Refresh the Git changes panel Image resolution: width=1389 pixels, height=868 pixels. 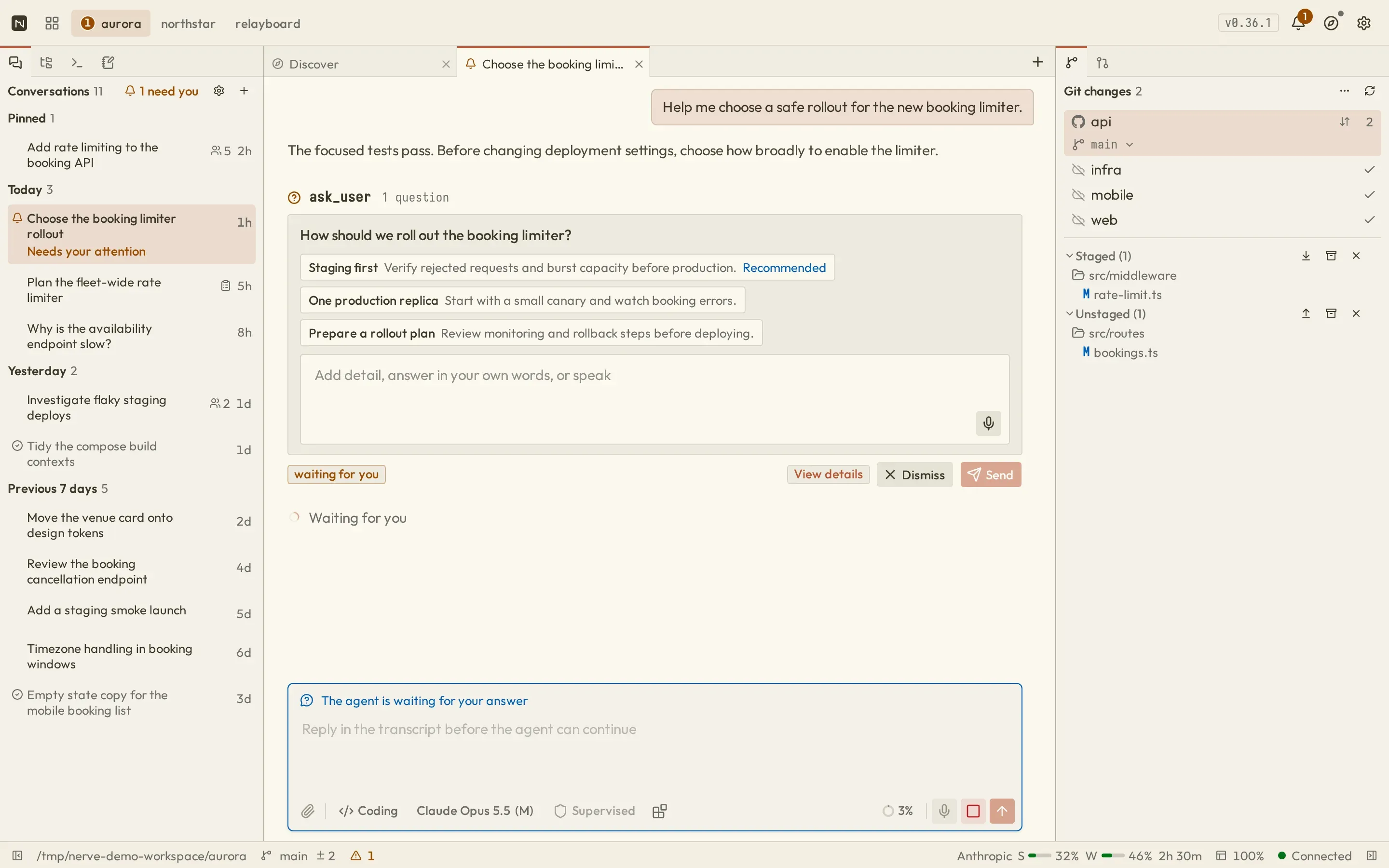coord(1370,91)
